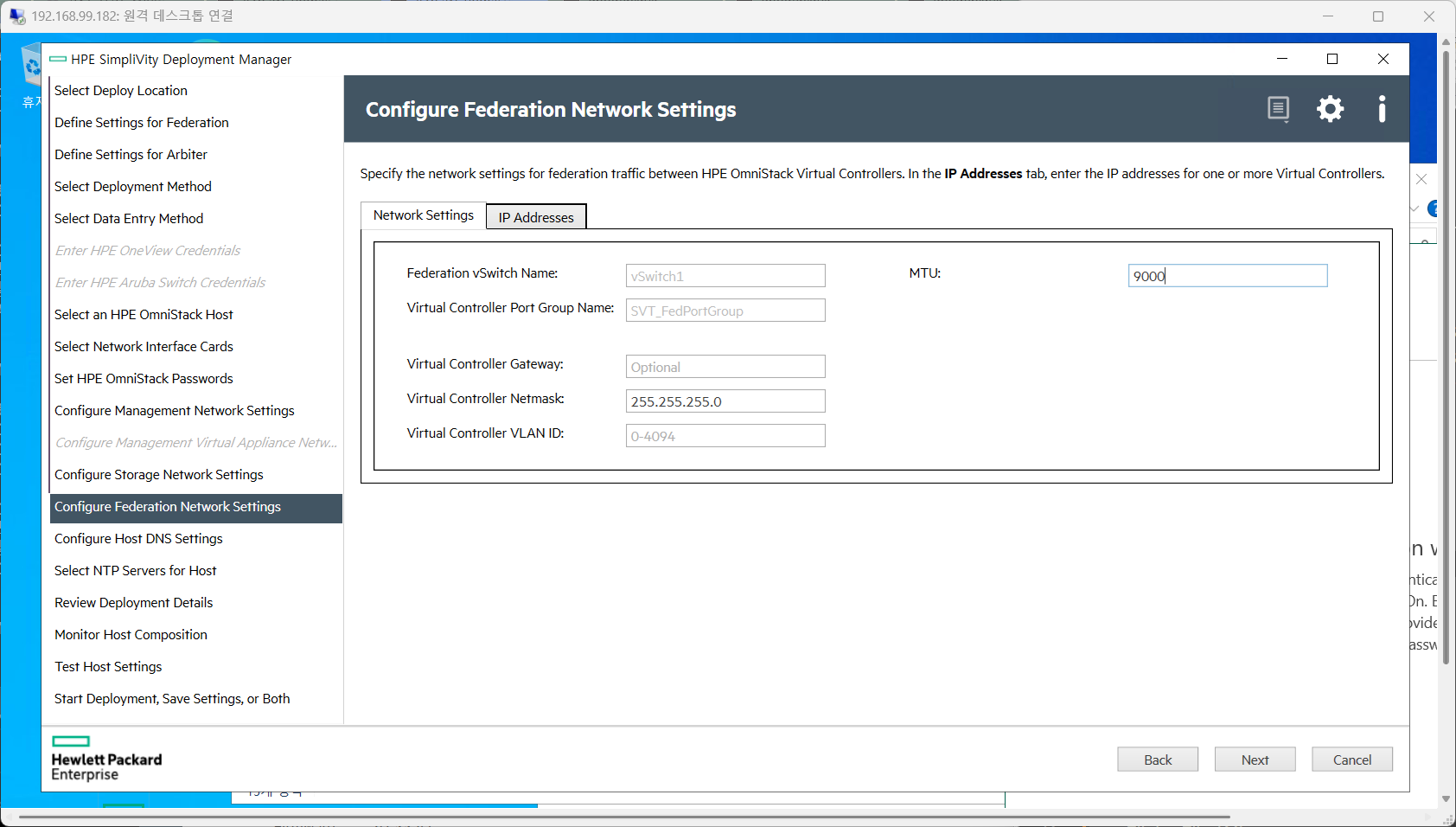Click the Enter HPE Aruba Switch Credentials step
Image resolution: width=1456 pixels, height=827 pixels.
click(x=196, y=283)
